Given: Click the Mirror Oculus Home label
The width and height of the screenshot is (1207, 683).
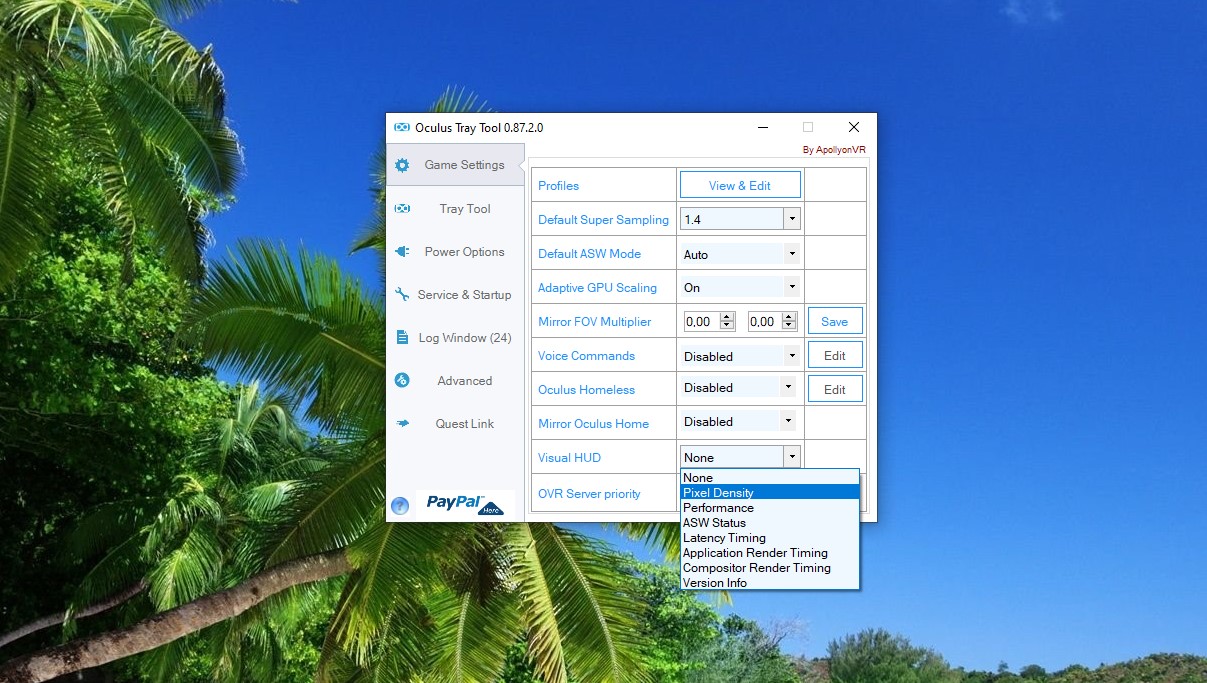Looking at the screenshot, I should click(x=593, y=423).
